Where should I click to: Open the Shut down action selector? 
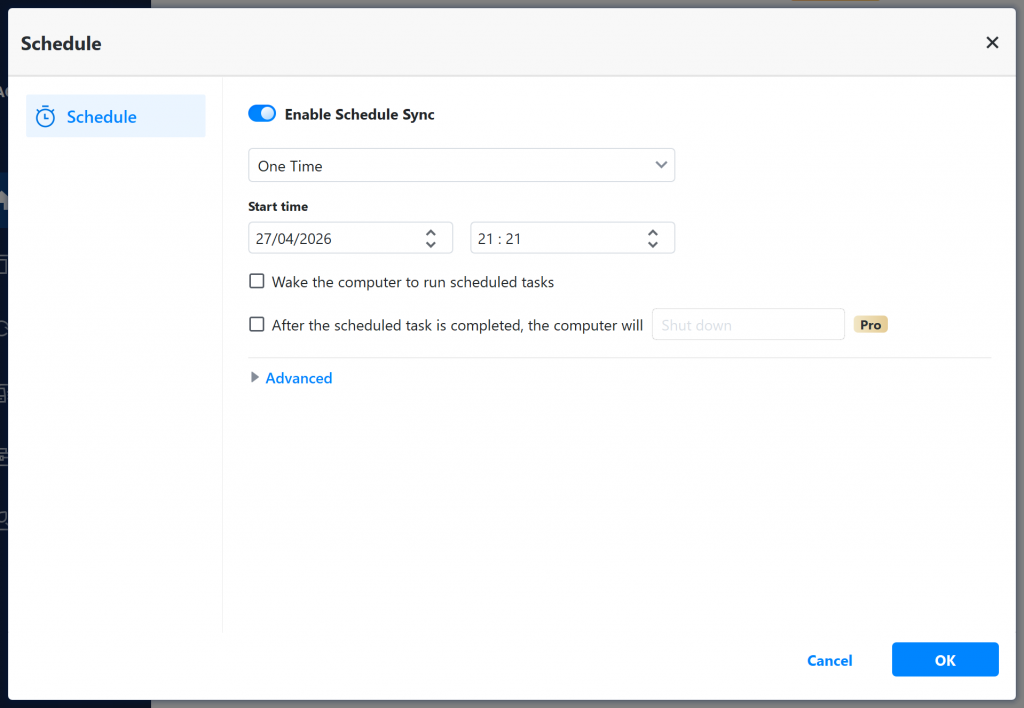coord(748,324)
